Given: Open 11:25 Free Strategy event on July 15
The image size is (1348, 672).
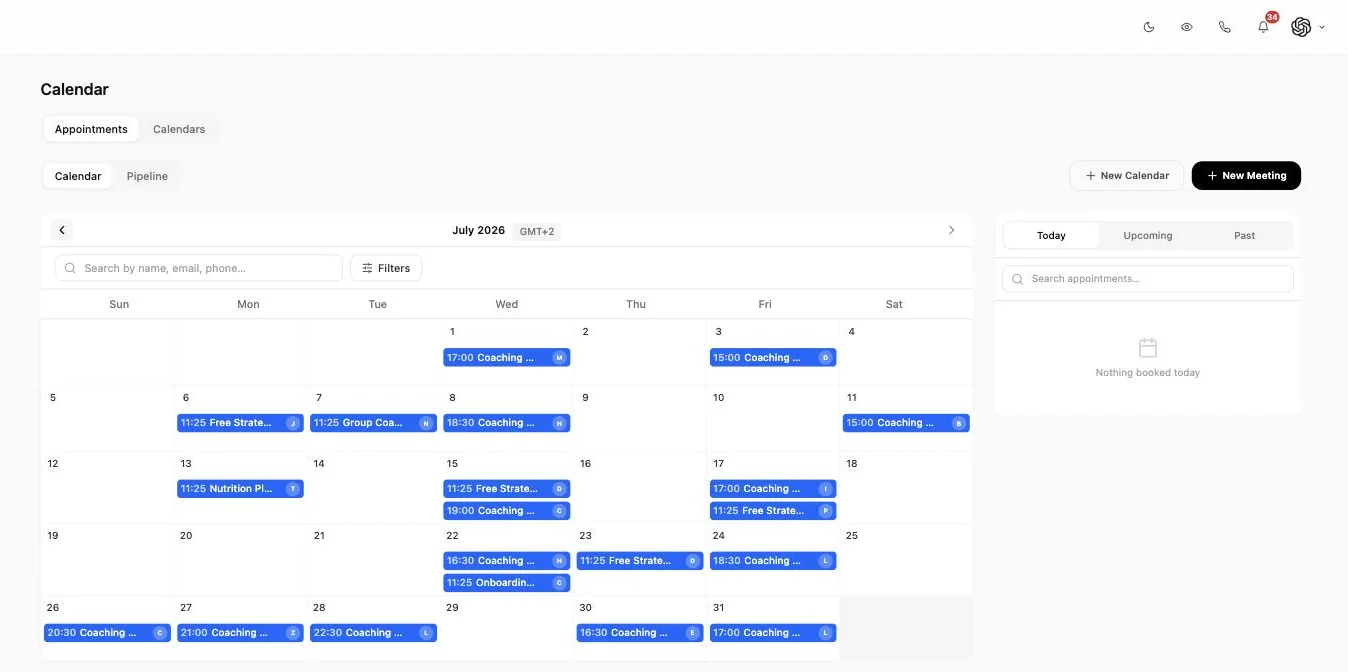Looking at the screenshot, I should click(x=507, y=489).
